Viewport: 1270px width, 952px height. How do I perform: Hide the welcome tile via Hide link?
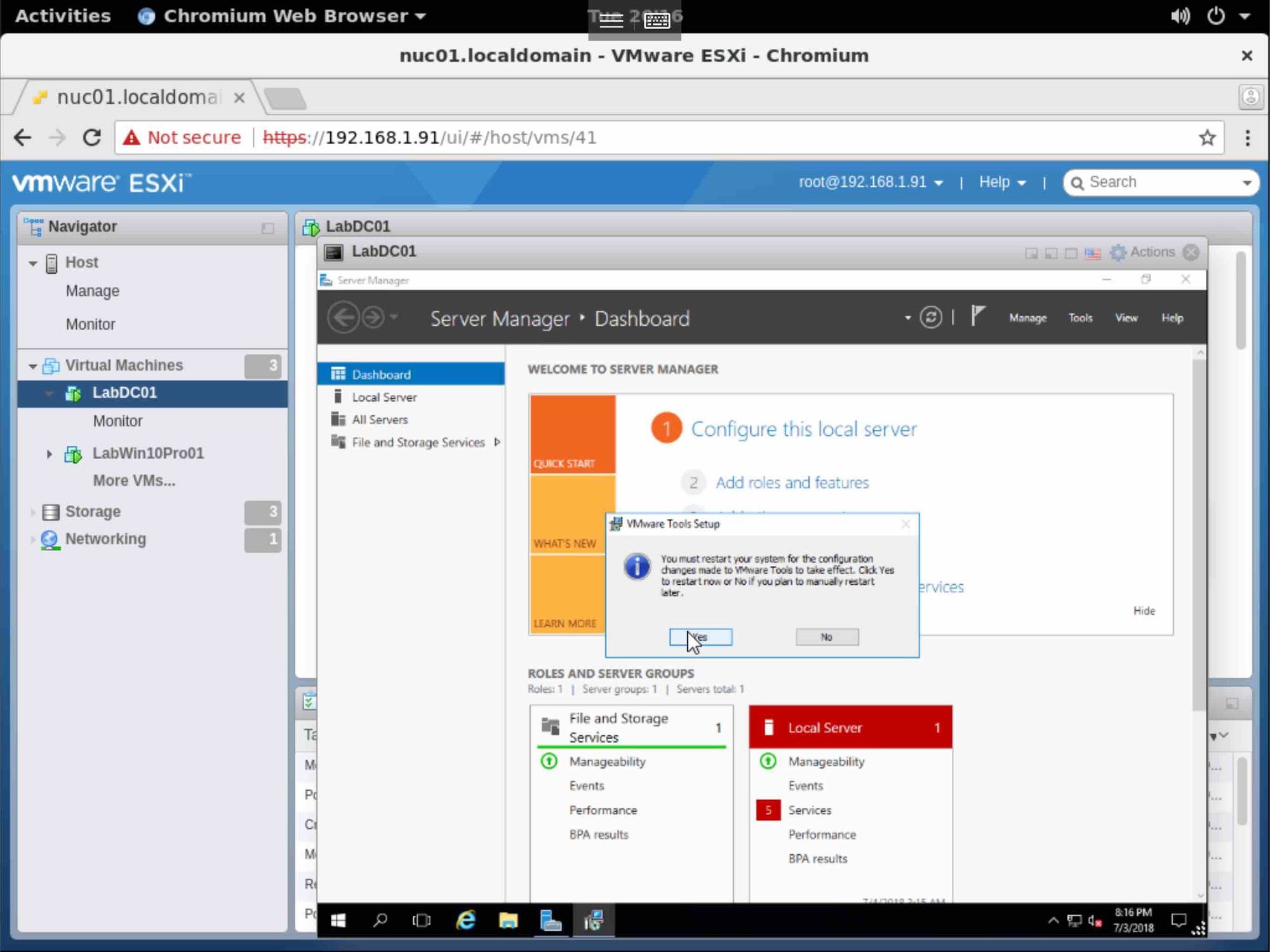pos(1144,611)
